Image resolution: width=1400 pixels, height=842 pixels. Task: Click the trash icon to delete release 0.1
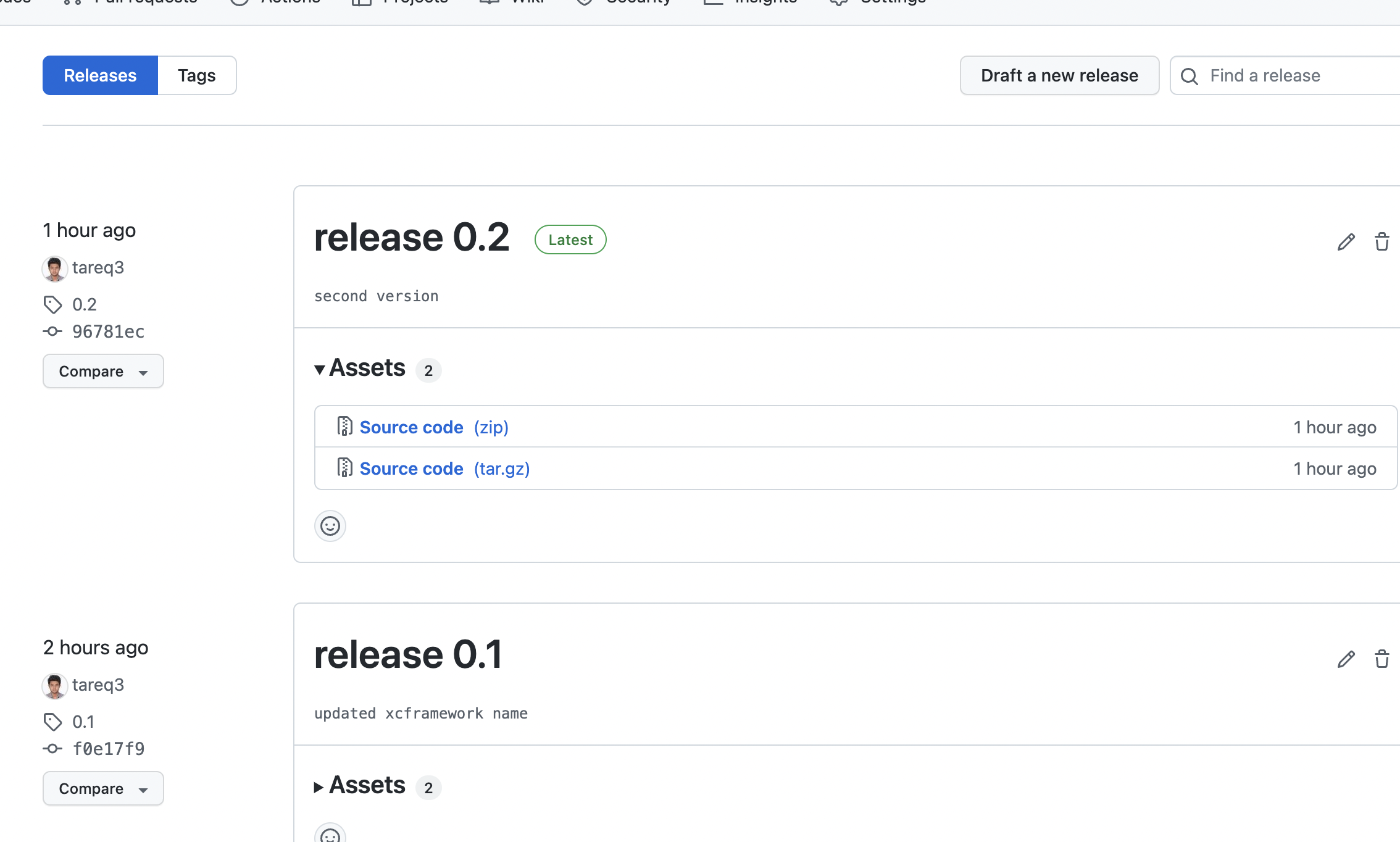tap(1381, 659)
